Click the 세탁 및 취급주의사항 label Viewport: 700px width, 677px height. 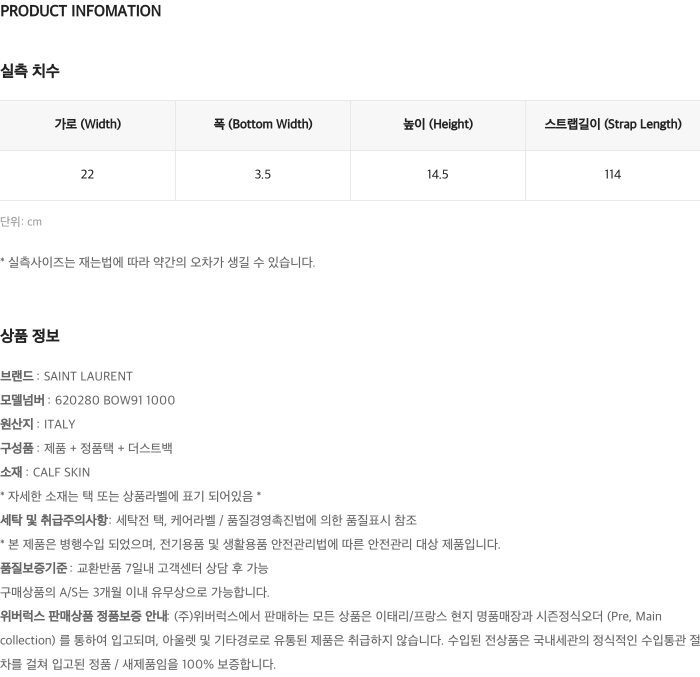[x=54, y=521]
